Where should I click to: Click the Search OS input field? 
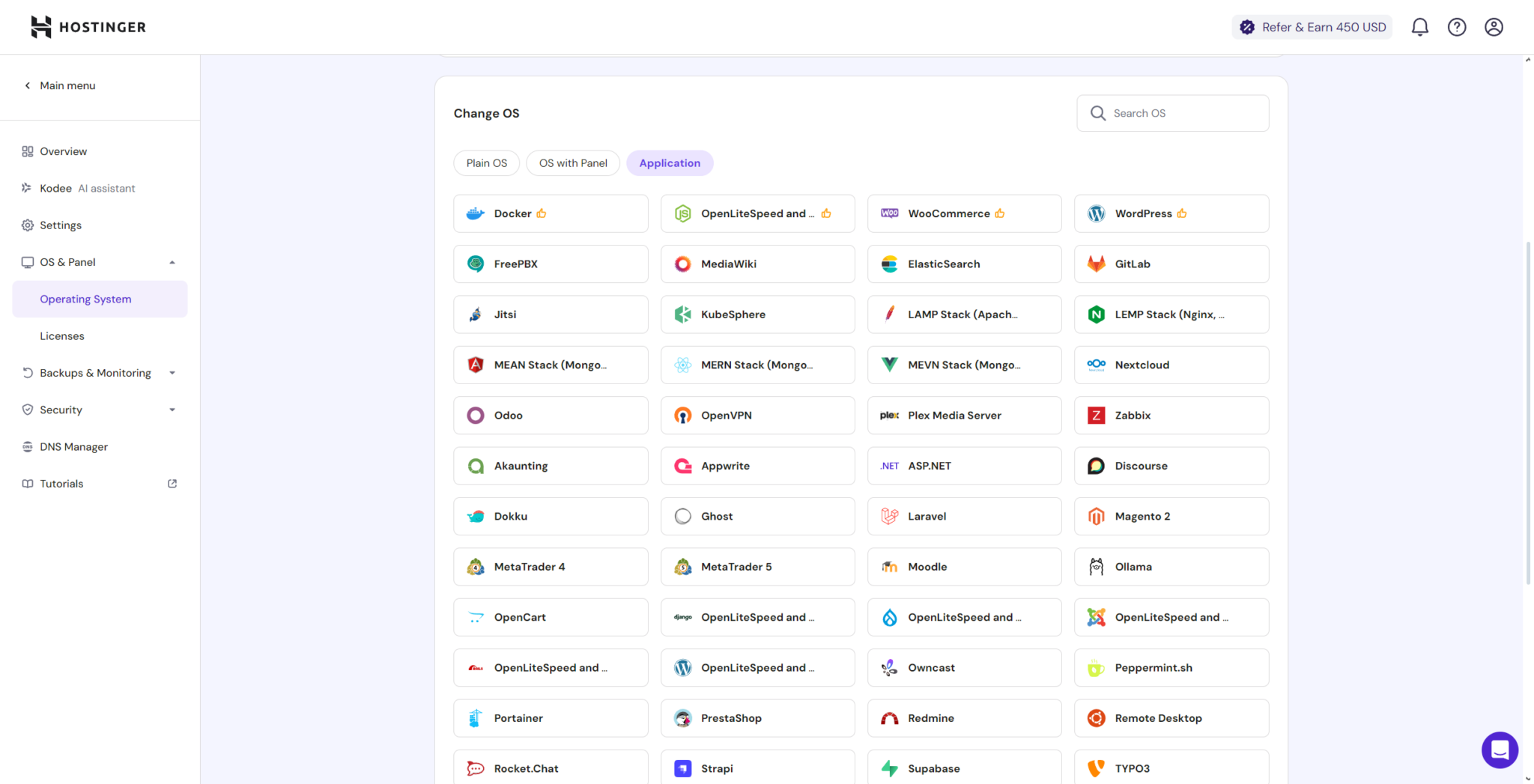pos(1172,113)
